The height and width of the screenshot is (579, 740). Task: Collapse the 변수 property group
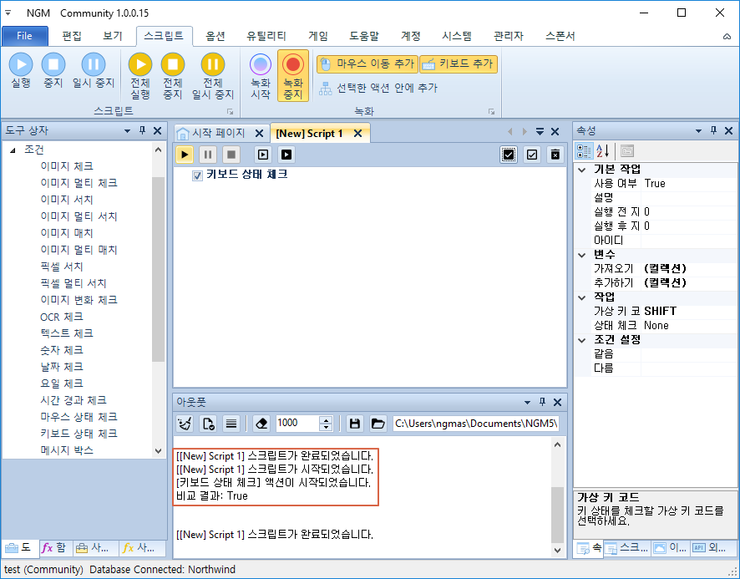(582, 255)
